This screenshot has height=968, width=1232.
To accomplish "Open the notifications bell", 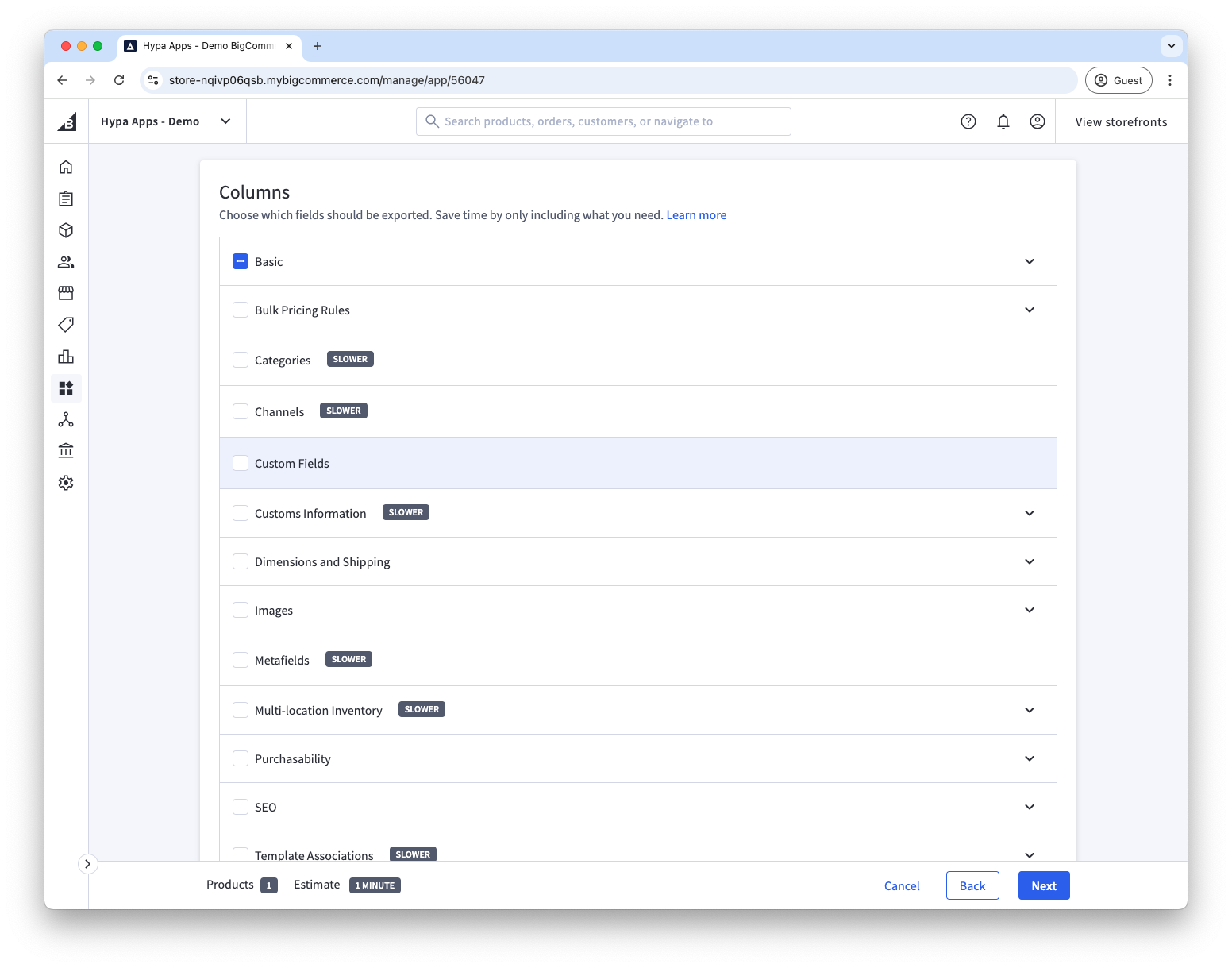I will [x=1003, y=121].
